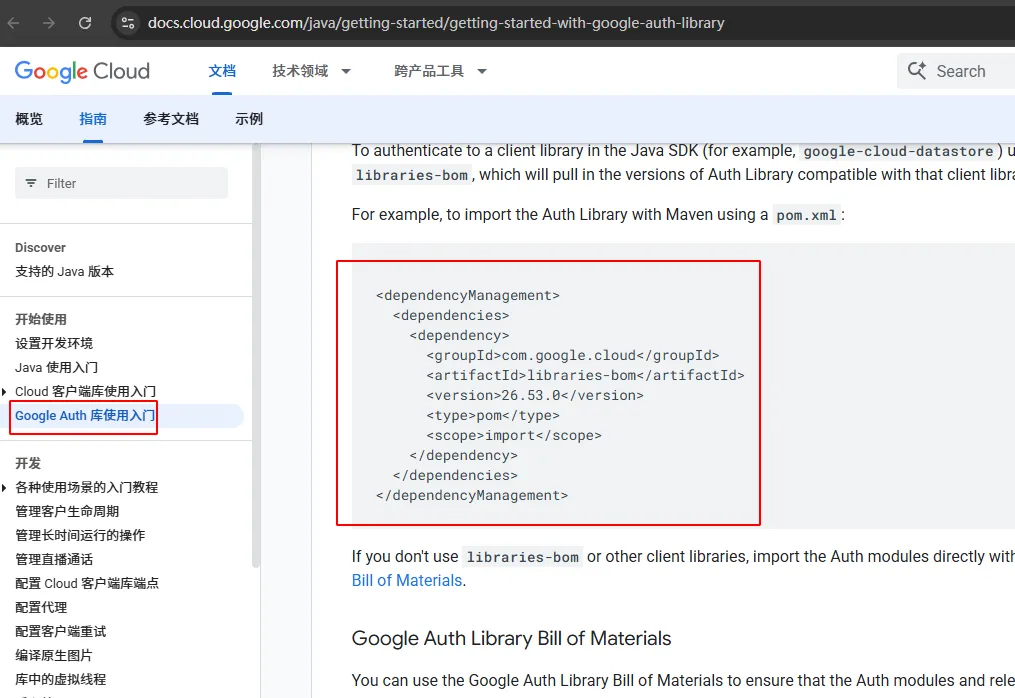Expand the 各种使用场景的入门教程 tree item
Screen dimensions: 1015x698
click(5, 488)
